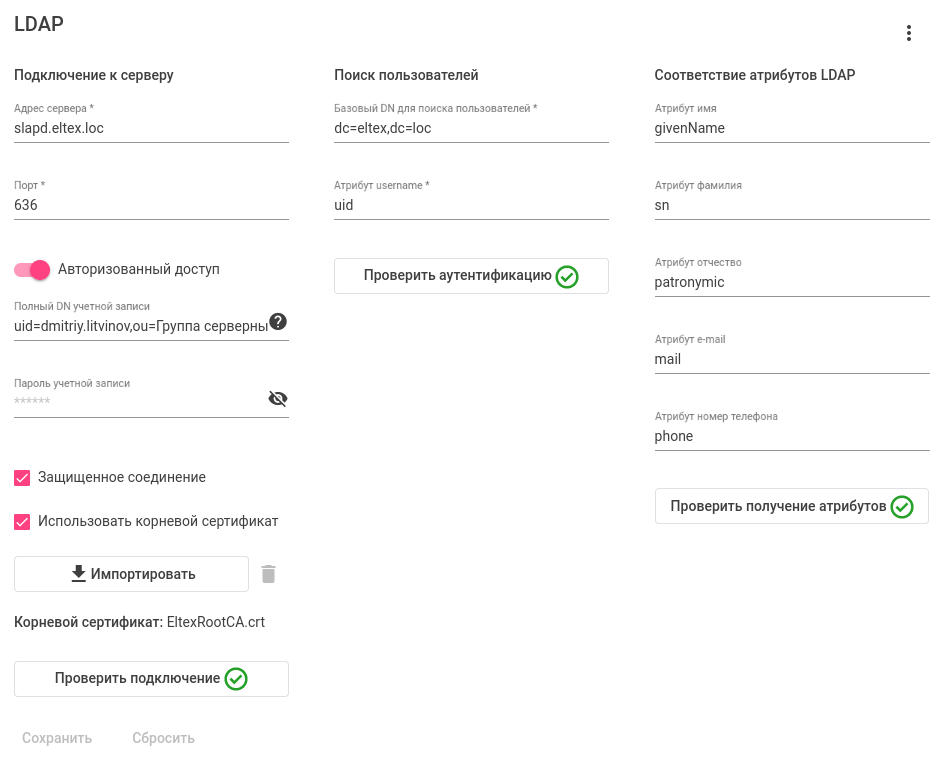Click the Сбросить button
This screenshot has height=762, width=943.
click(x=163, y=738)
